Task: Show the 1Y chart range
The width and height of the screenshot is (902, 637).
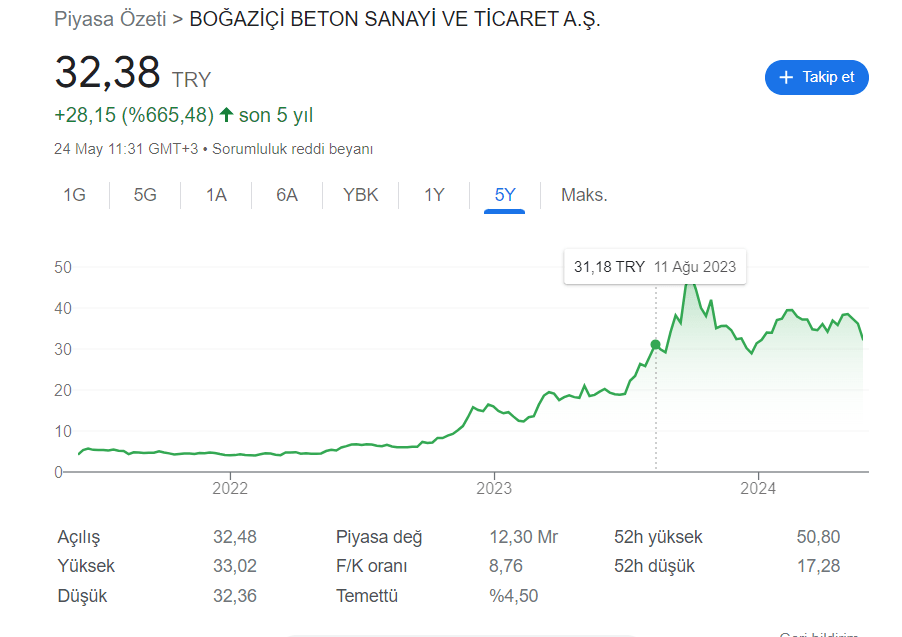Action: point(434,195)
